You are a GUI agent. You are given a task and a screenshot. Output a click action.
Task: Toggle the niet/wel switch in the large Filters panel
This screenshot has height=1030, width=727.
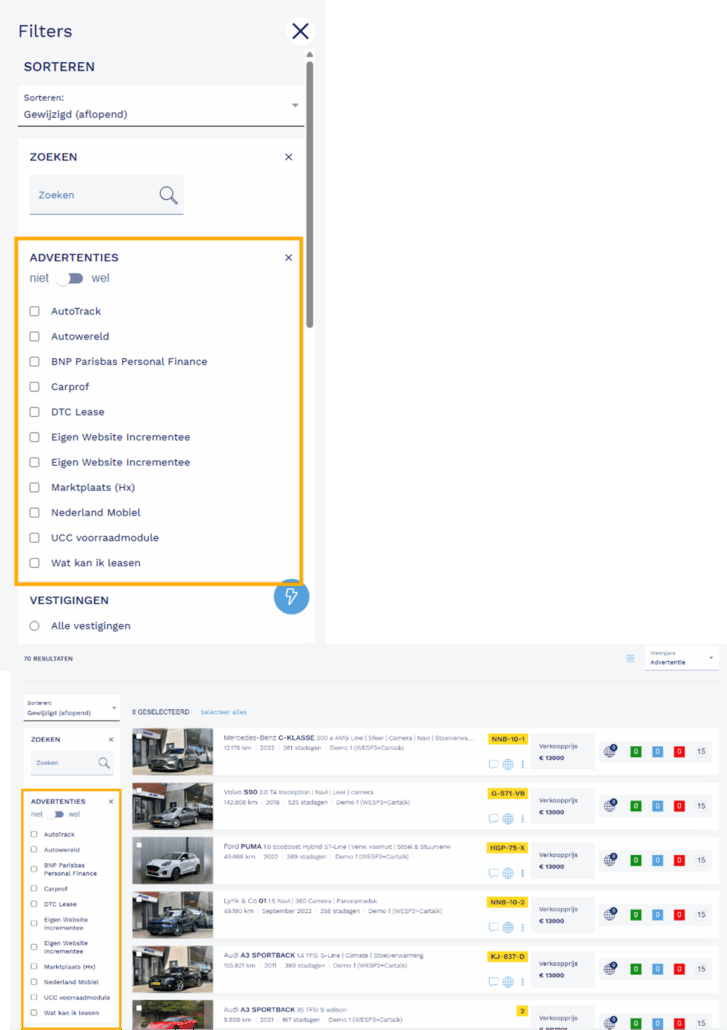[70, 279]
